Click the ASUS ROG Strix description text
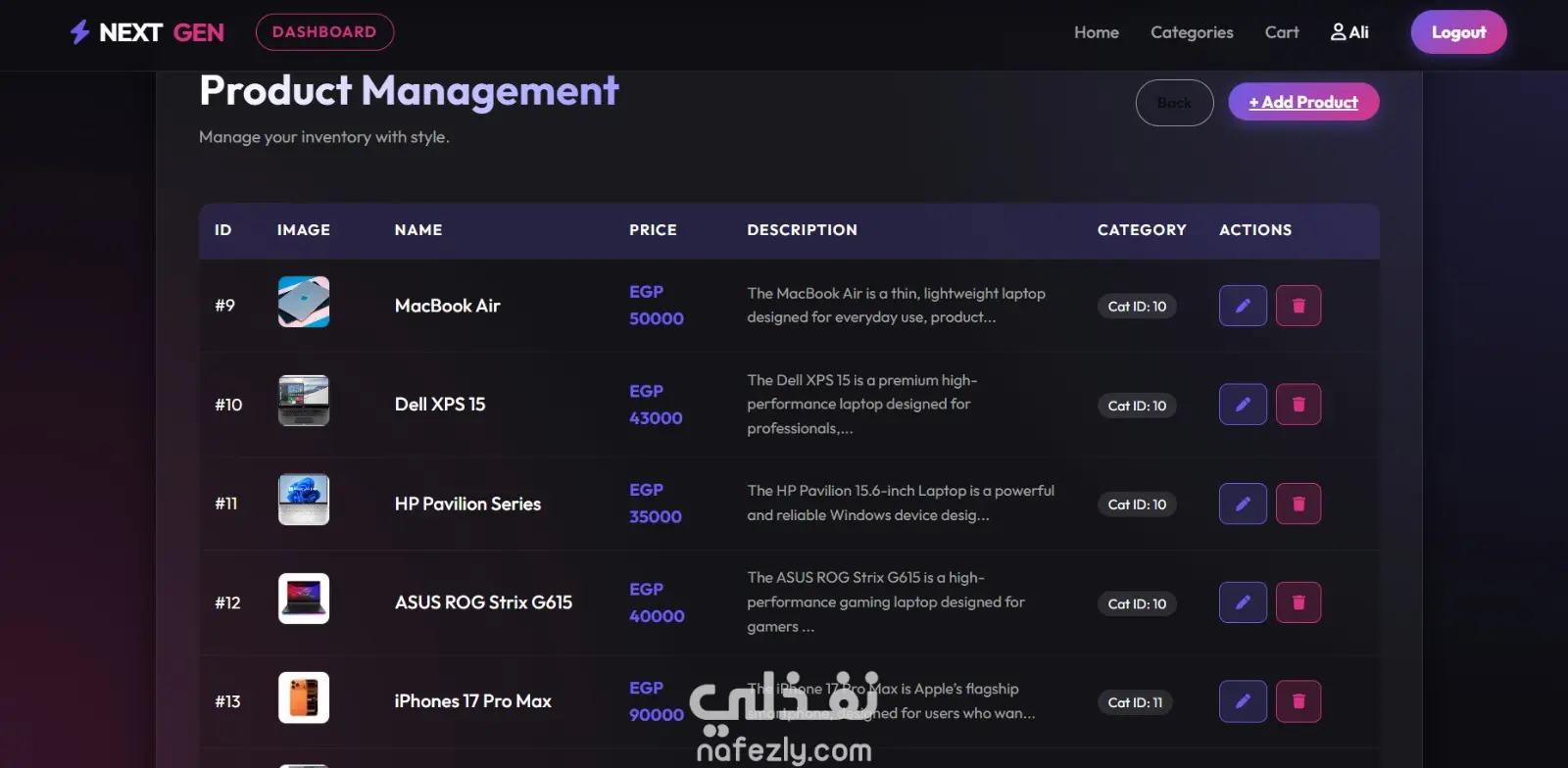 coord(886,602)
